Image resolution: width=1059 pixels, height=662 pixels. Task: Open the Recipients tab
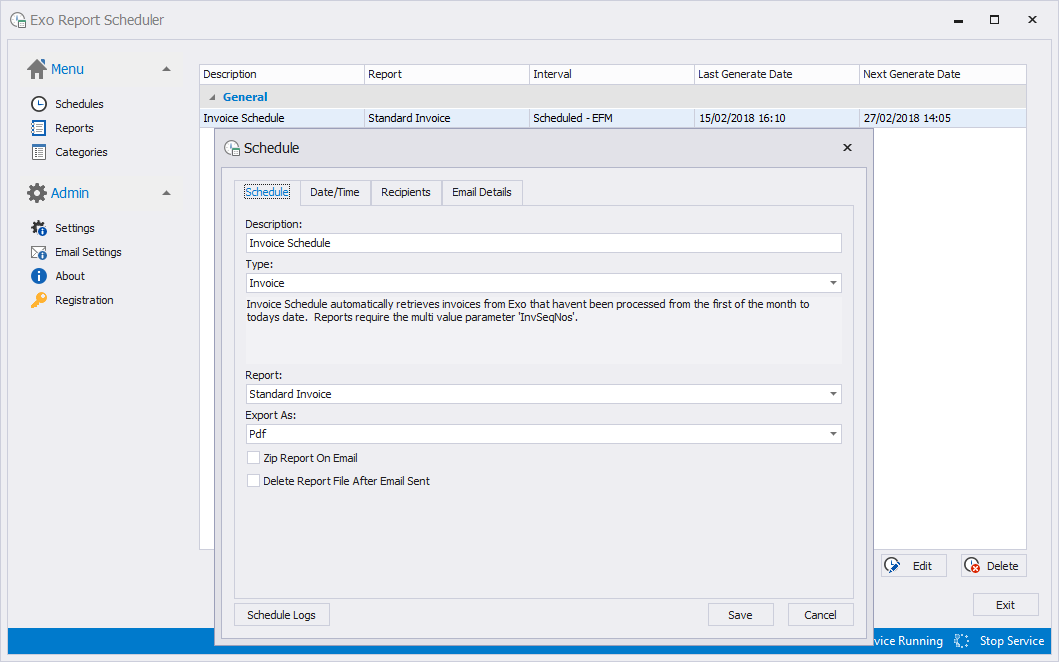click(406, 192)
